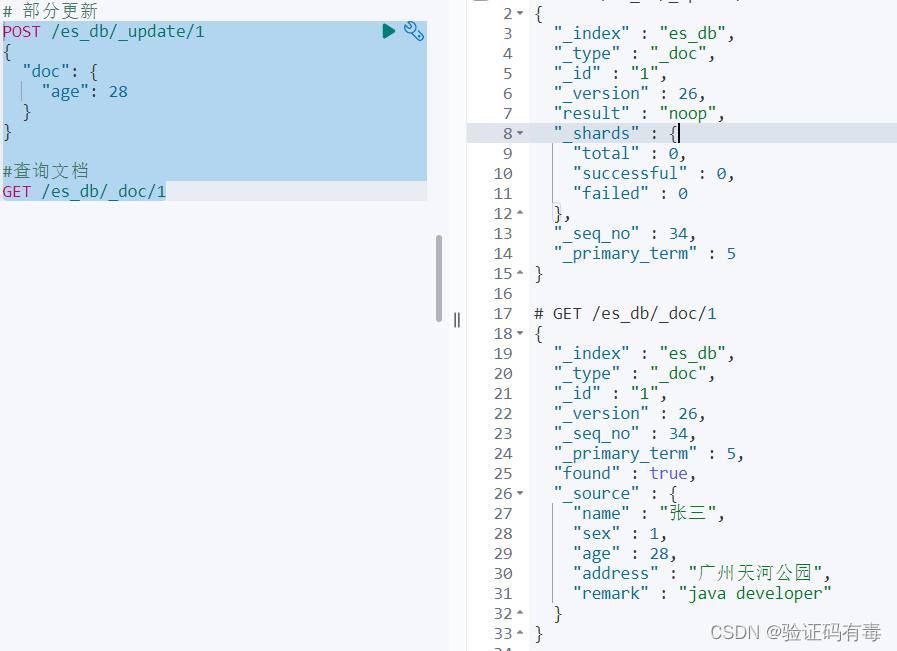The width and height of the screenshot is (897, 651).
Task: Collapse the response block at line 2
Action: pos(520,13)
